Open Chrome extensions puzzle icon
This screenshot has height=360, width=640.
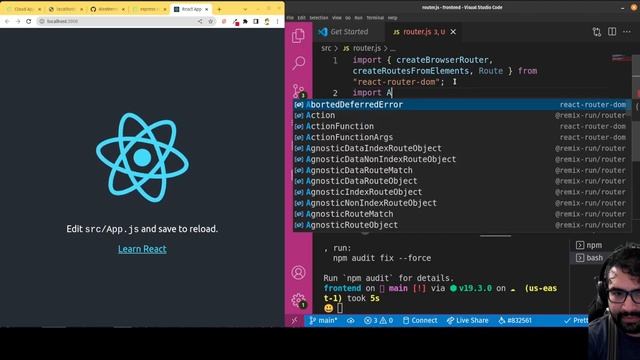click(x=245, y=21)
